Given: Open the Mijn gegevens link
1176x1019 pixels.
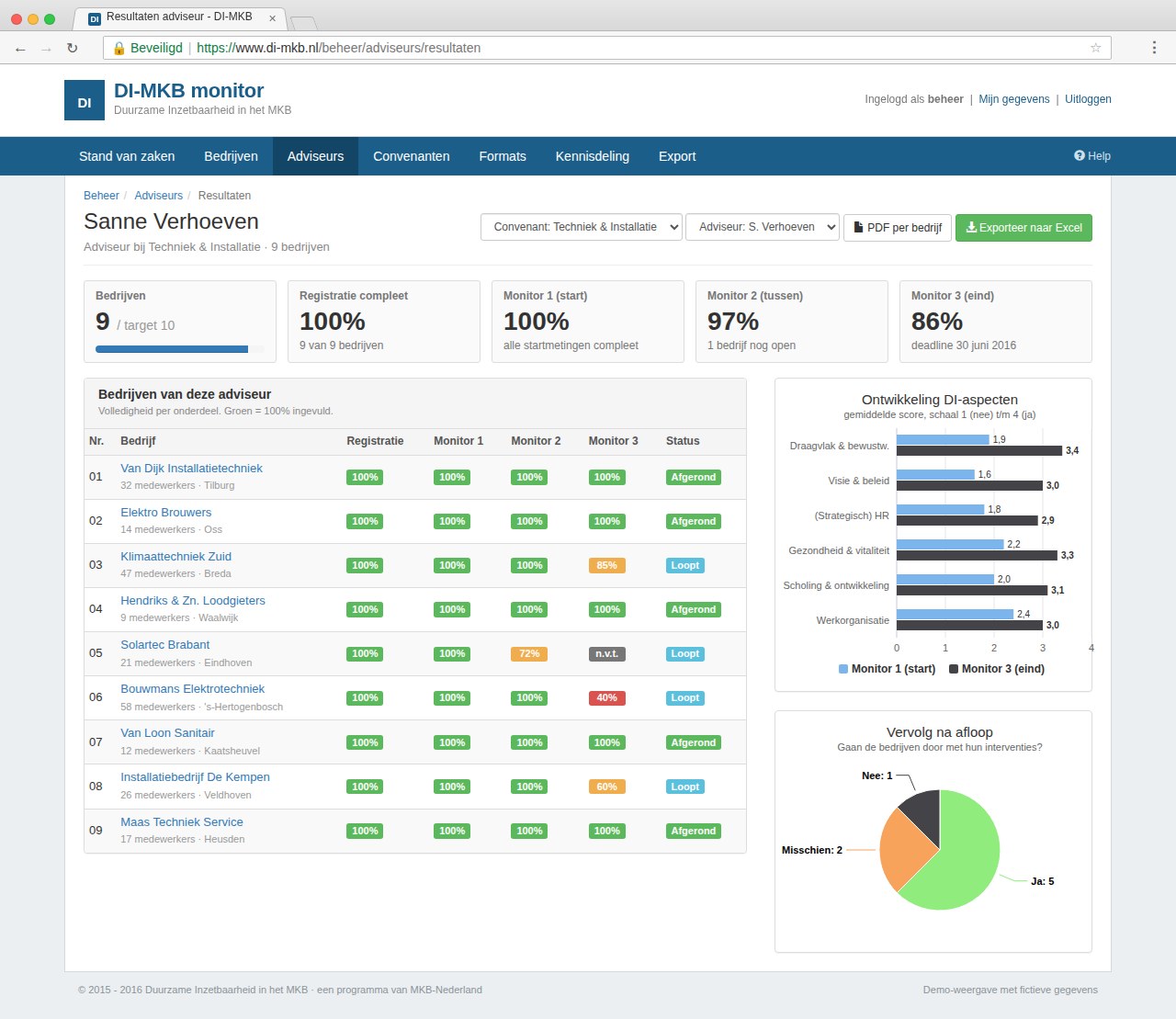Looking at the screenshot, I should click(1014, 99).
